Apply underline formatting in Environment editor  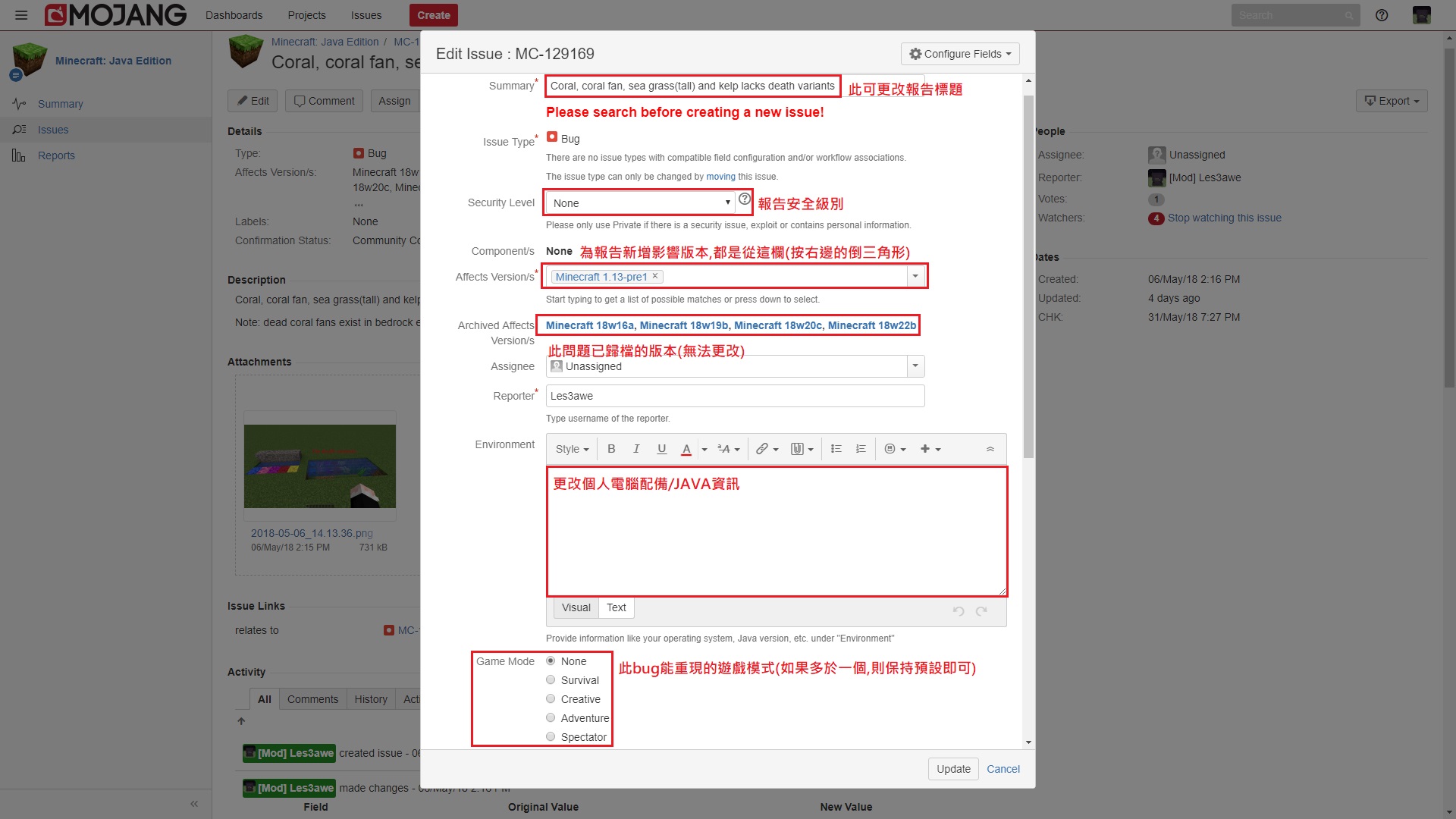click(661, 449)
